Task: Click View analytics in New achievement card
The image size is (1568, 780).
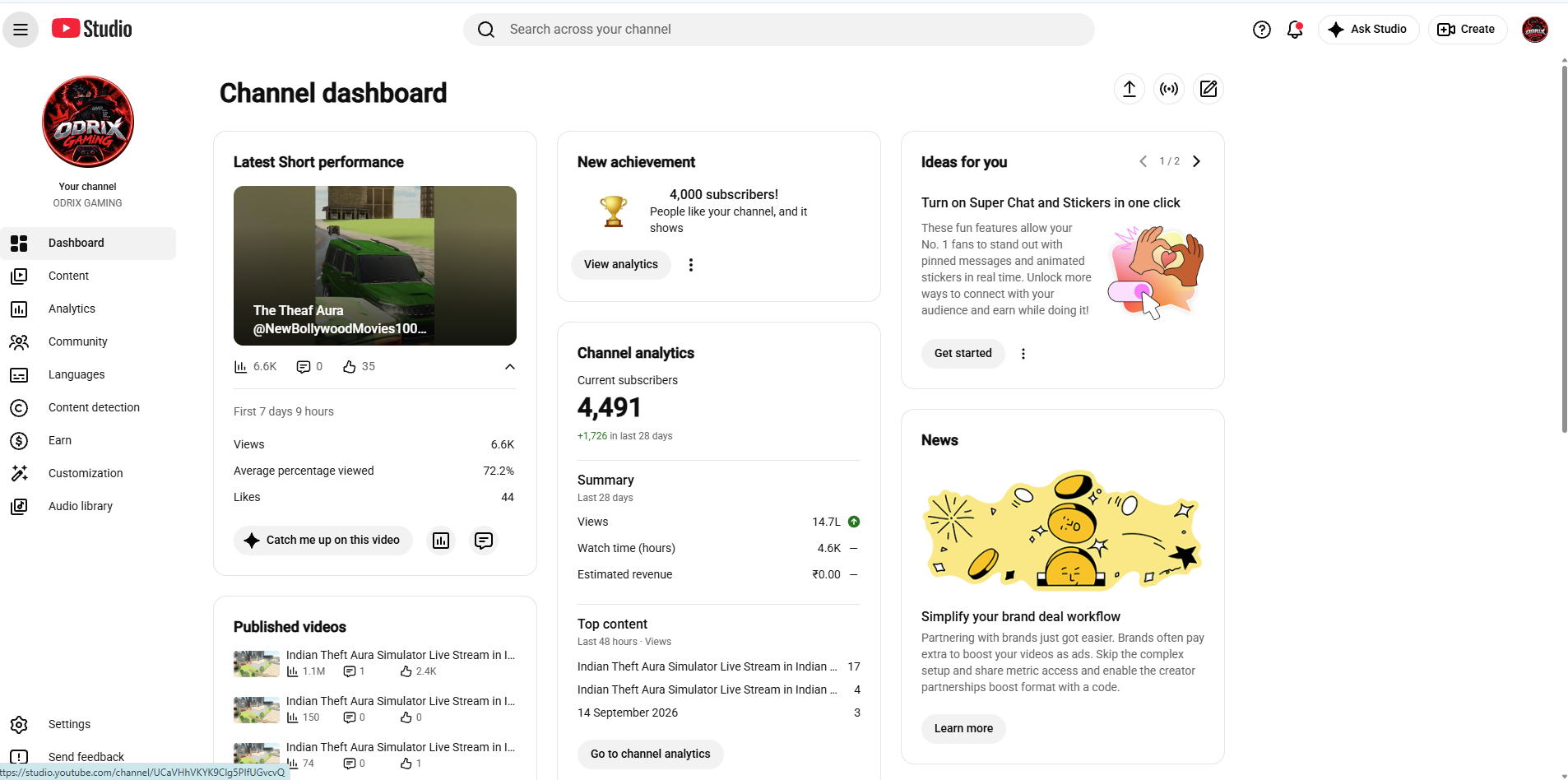Action: pyautogui.click(x=621, y=265)
